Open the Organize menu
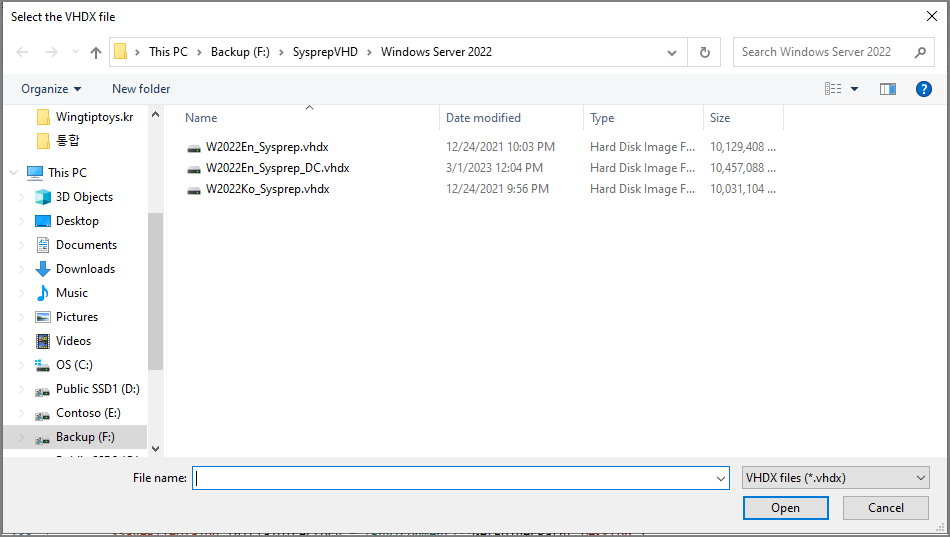 point(51,89)
